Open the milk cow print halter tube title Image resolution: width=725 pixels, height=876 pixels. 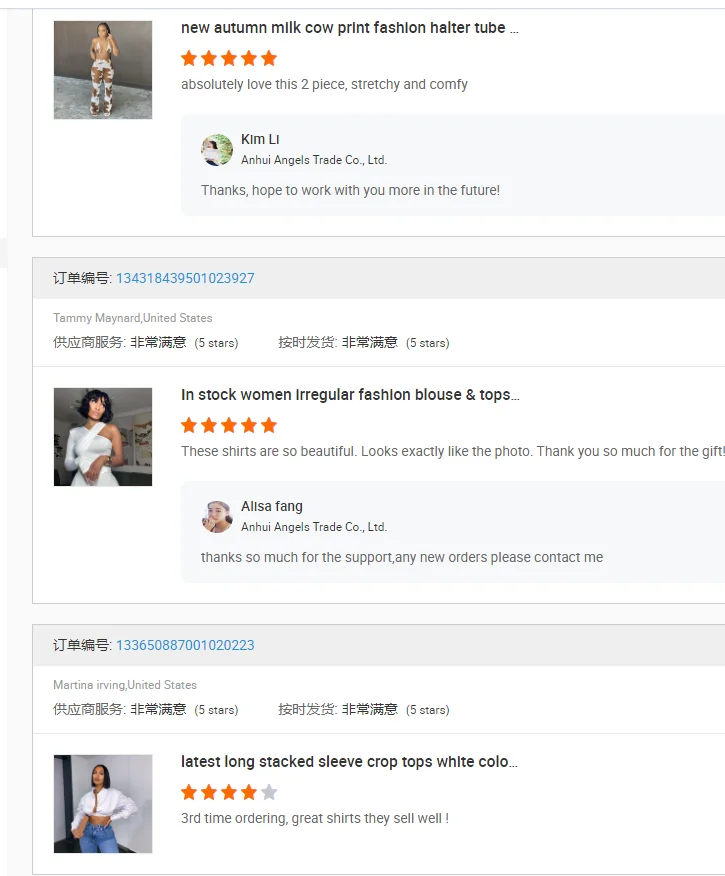(349, 28)
